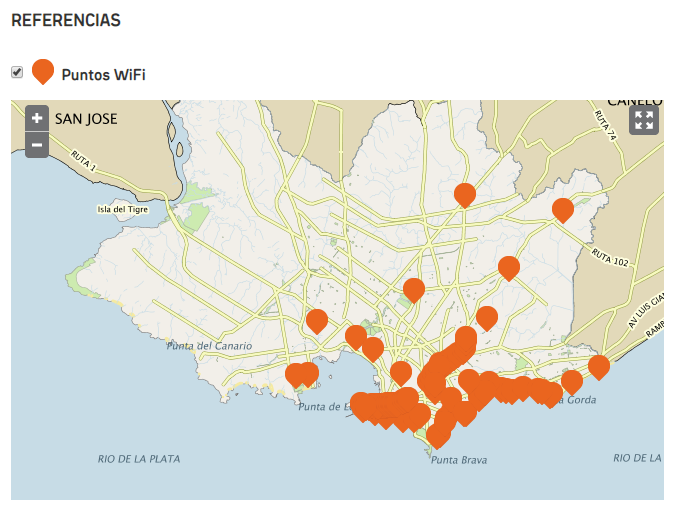Click the Puntos WiFi legend label

point(103,74)
